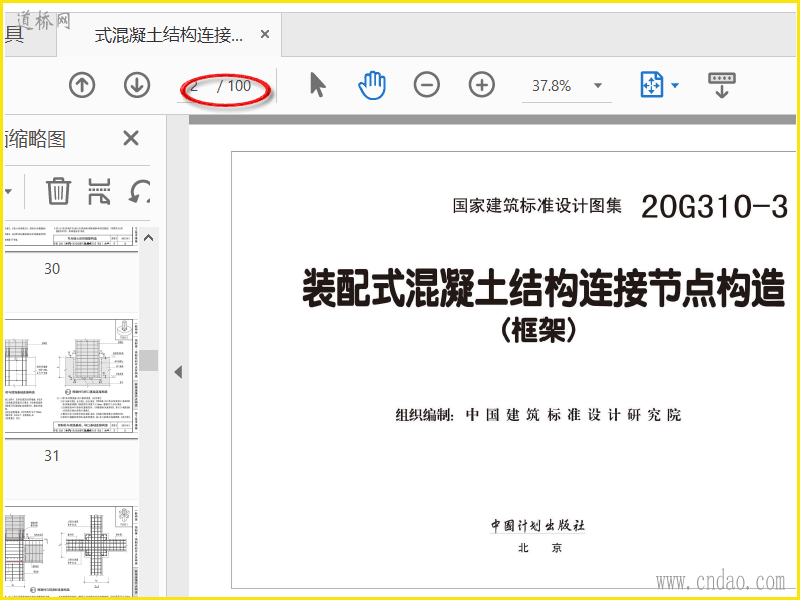Screen dimensions: 800x600
Task: Click the title 装配式混凝土结构连接节点构造
Action: click(x=543, y=288)
